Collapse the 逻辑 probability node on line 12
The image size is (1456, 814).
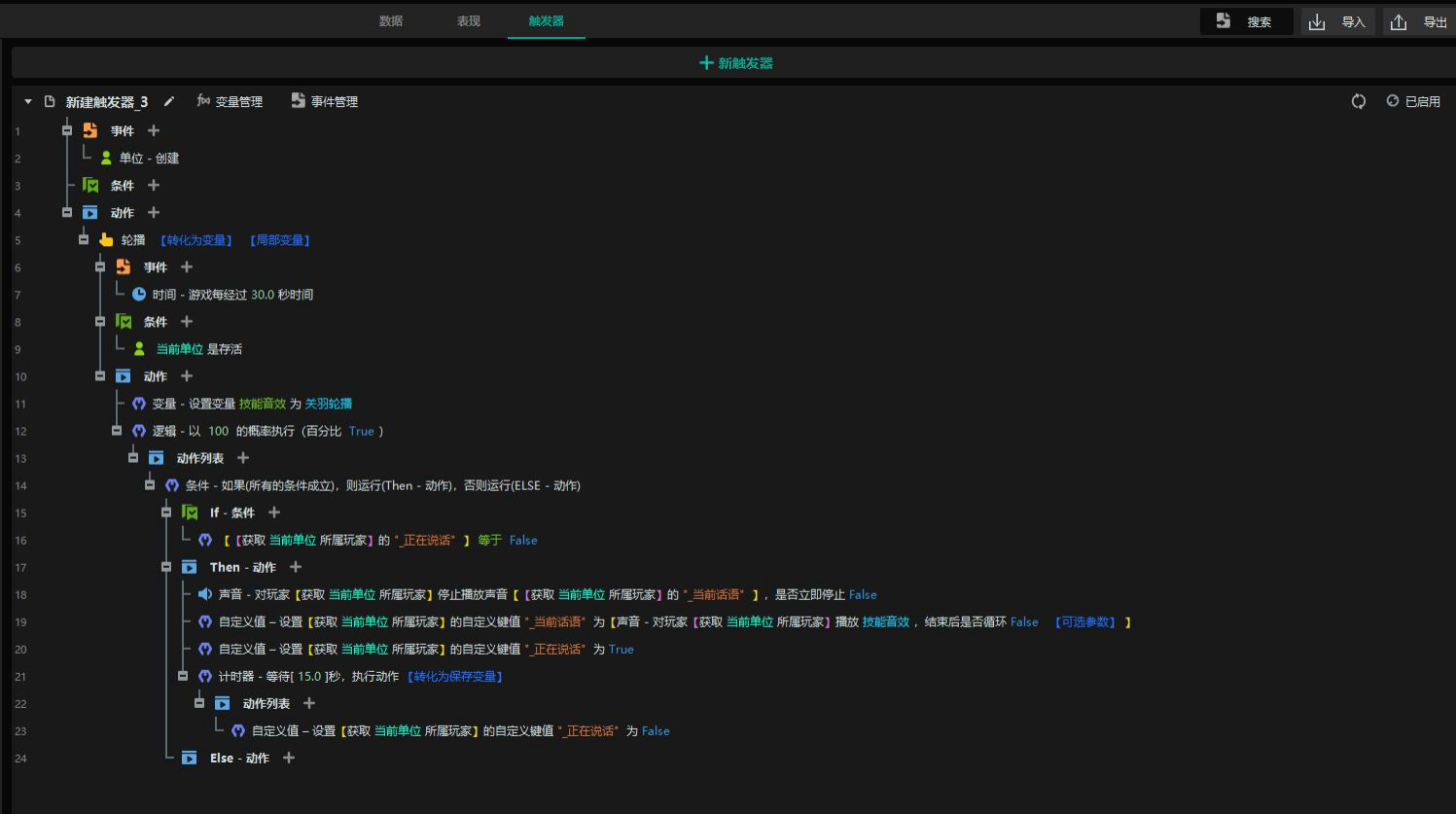point(117,430)
